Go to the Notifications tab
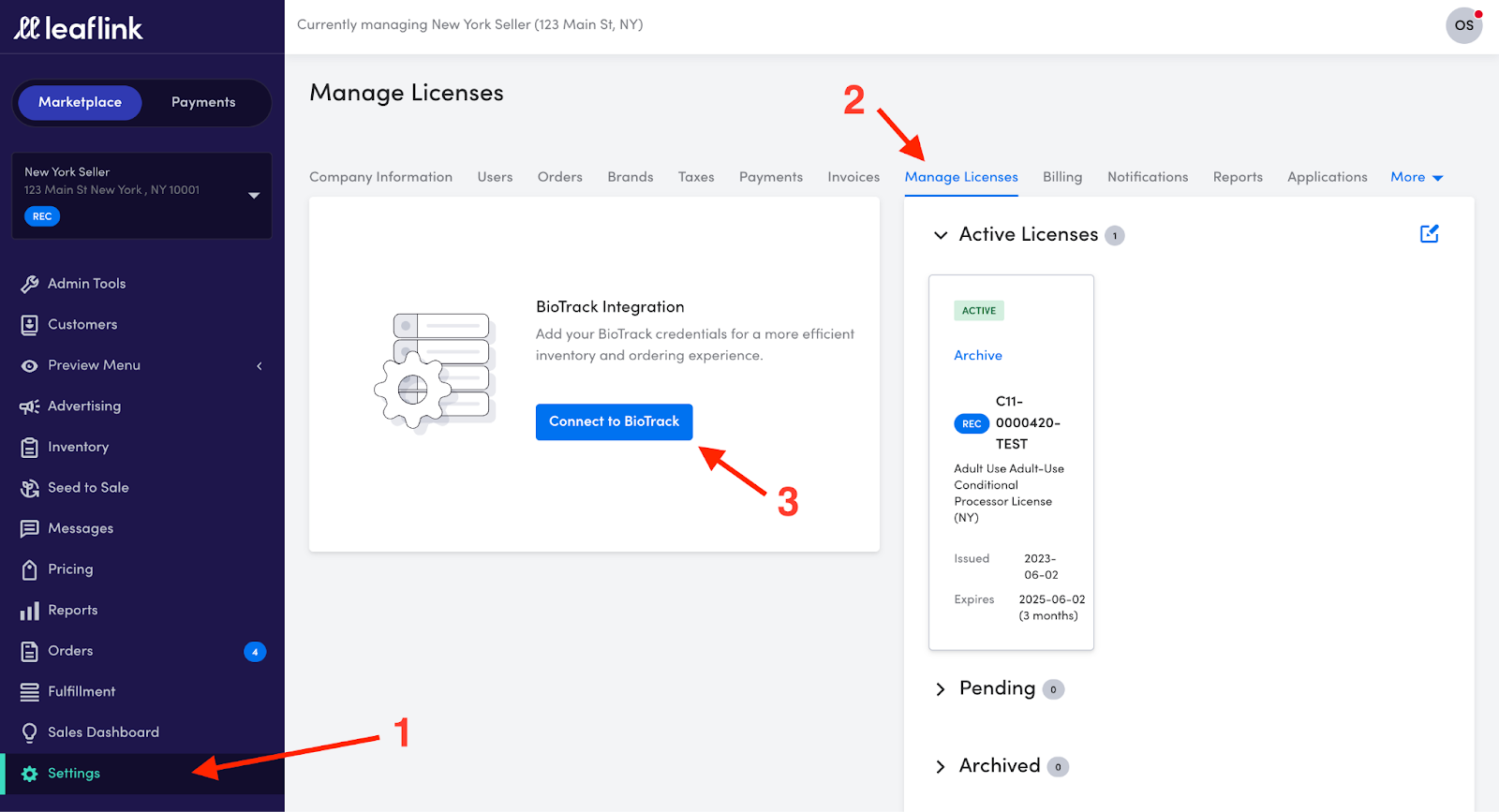1499x812 pixels. click(x=1148, y=177)
